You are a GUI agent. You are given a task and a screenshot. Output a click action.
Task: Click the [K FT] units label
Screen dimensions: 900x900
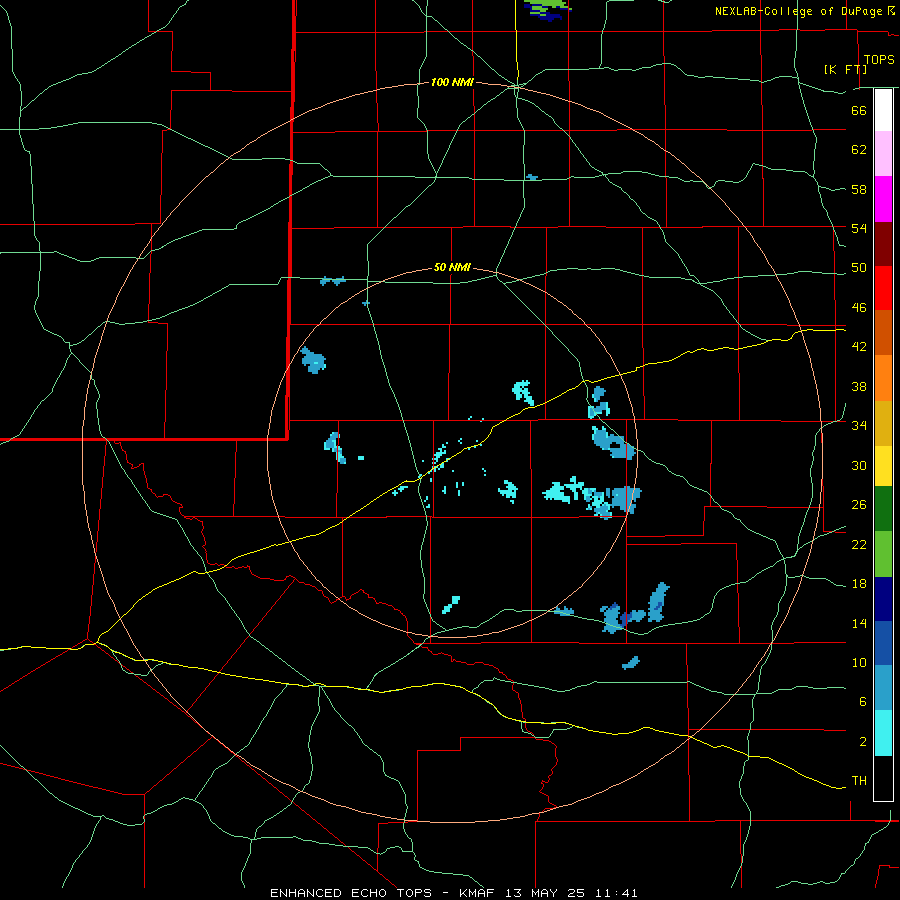(845, 69)
